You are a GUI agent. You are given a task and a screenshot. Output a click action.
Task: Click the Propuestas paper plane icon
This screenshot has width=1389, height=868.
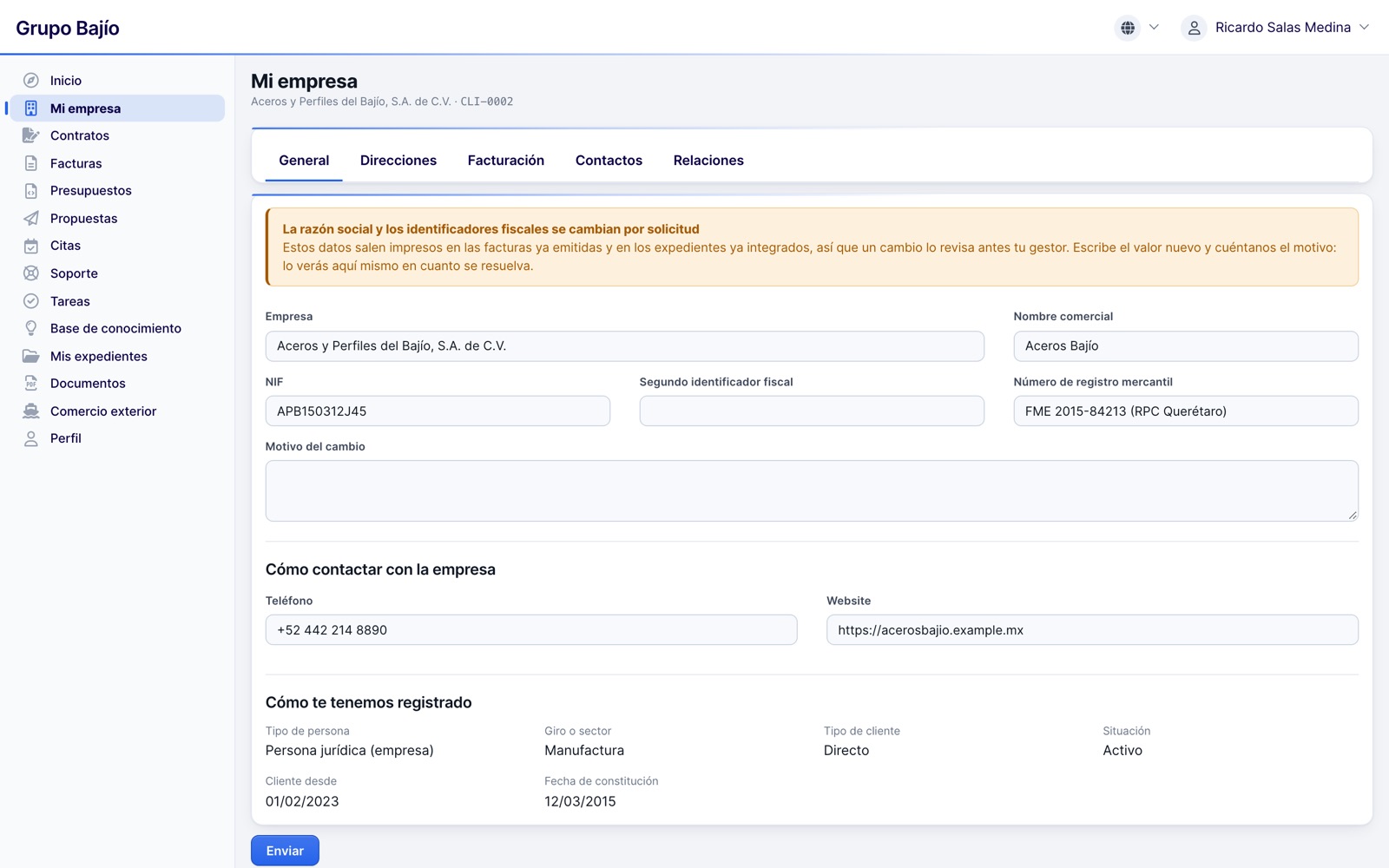[31, 219]
